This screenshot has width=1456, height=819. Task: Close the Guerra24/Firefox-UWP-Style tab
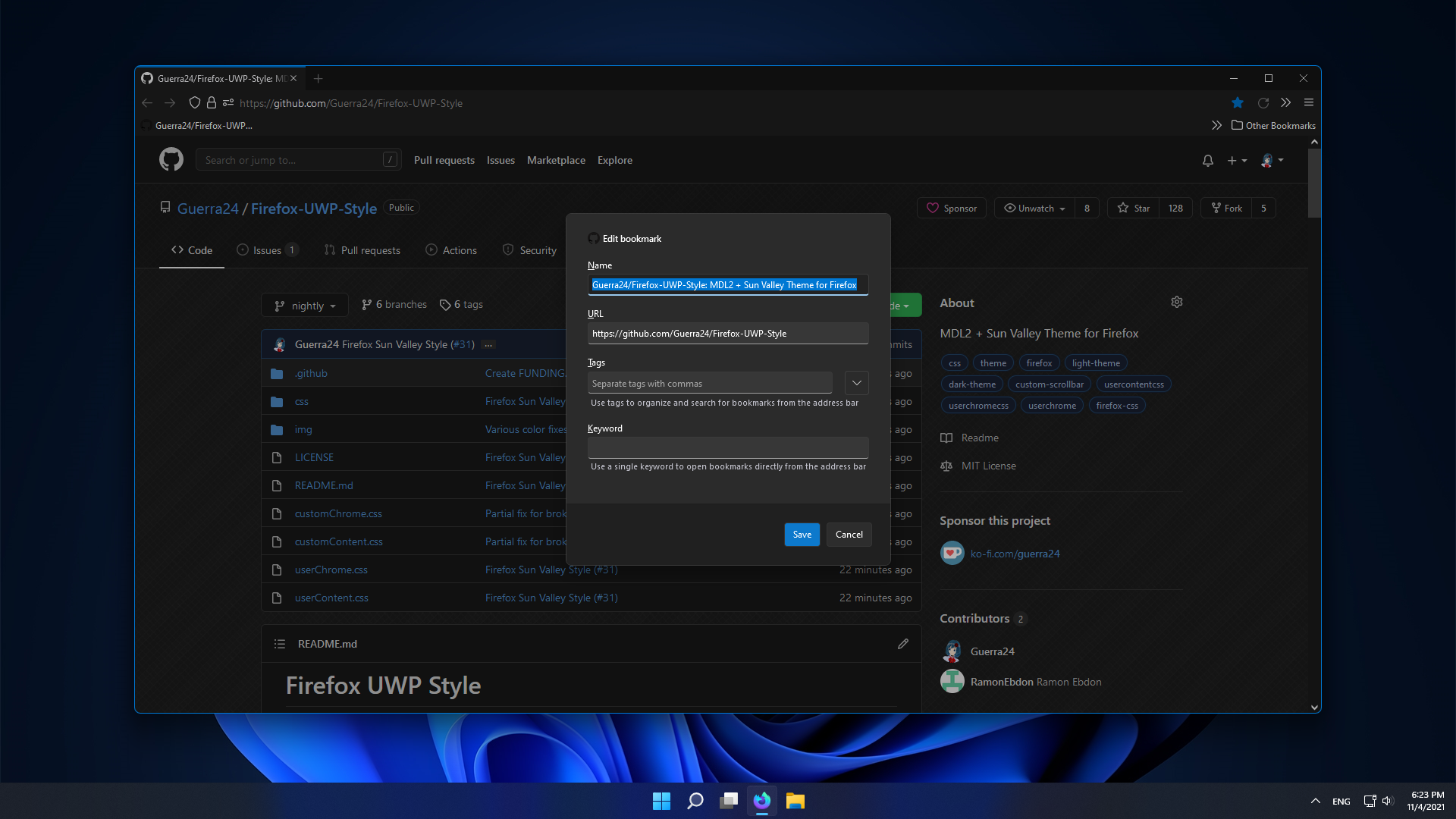click(x=293, y=79)
